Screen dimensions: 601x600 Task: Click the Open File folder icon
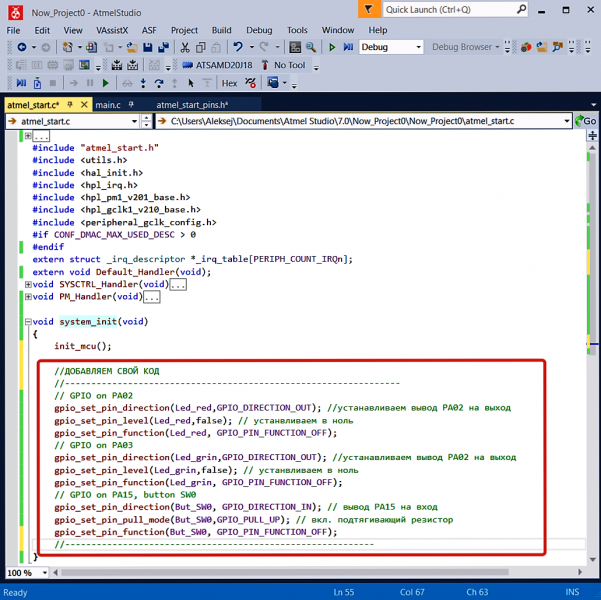click(132, 47)
